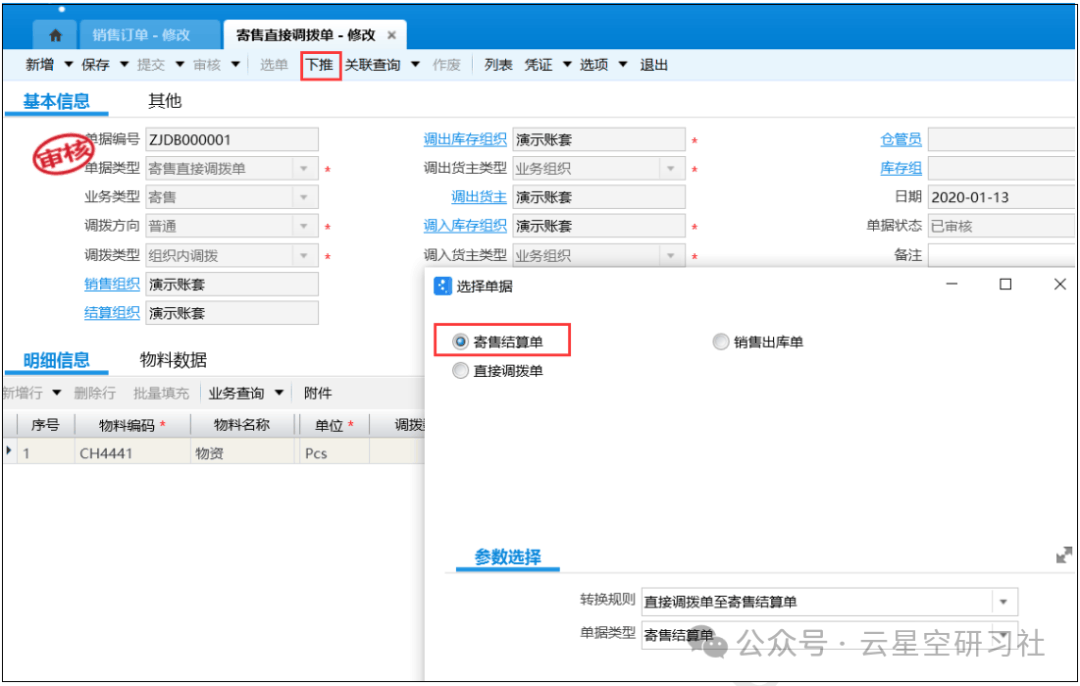This screenshot has width=1080, height=686.
Task: Maximize the 选择单据 dialog window
Action: pos(1005,285)
